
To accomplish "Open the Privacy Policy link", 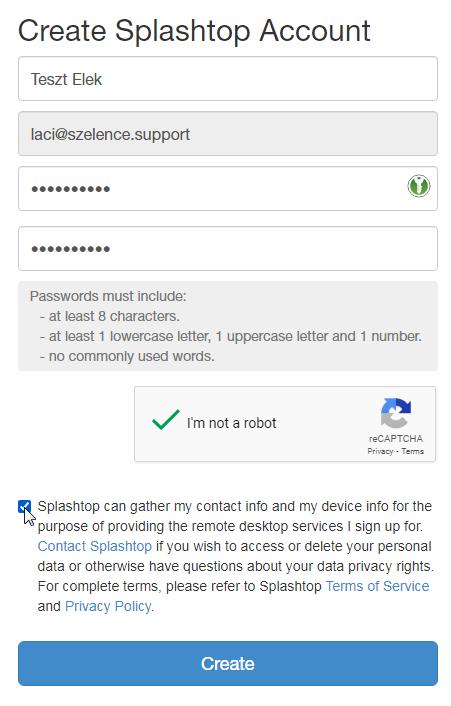I will (x=108, y=606).
